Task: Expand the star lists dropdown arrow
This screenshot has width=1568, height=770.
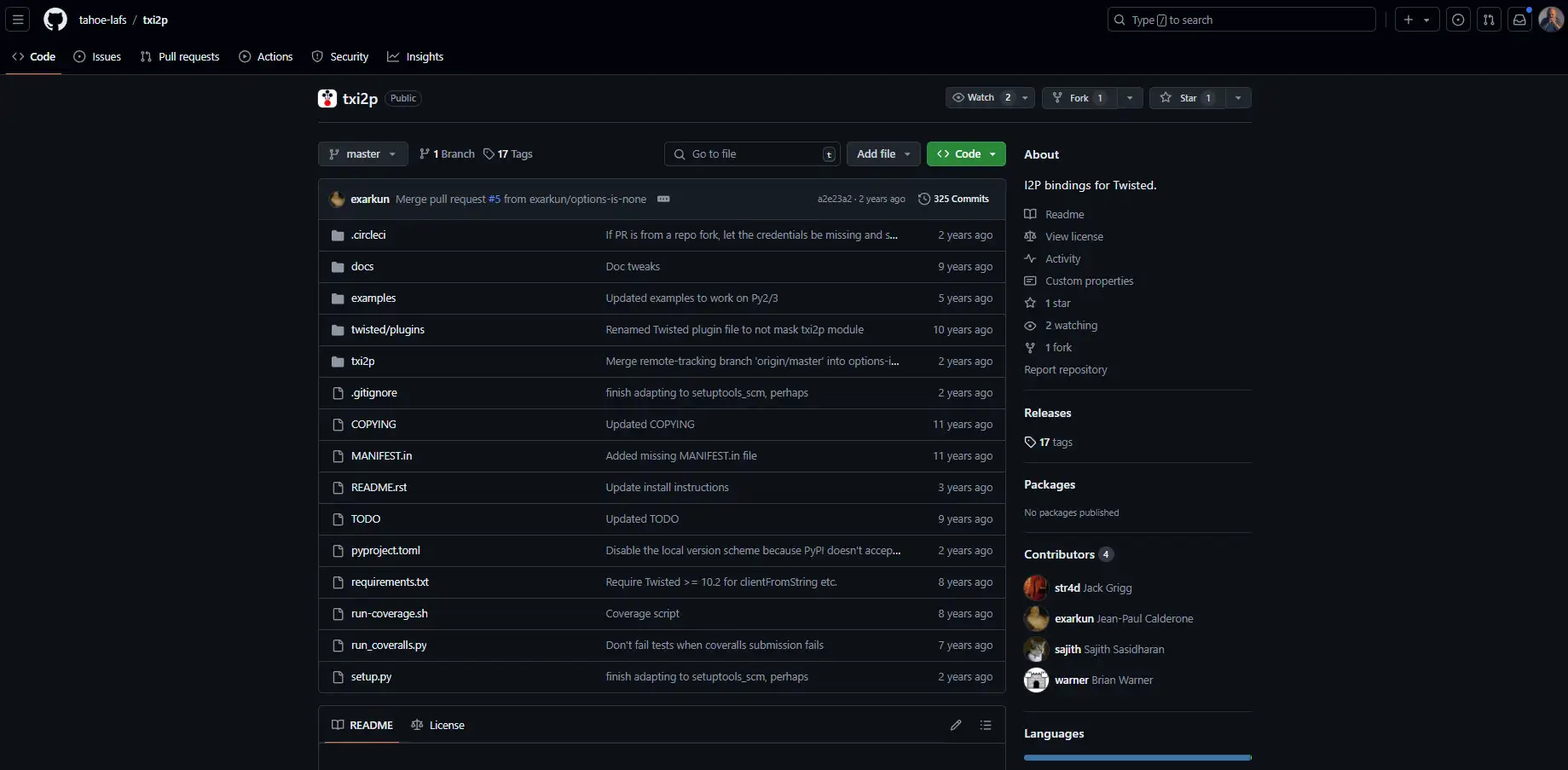Action: 1238,98
